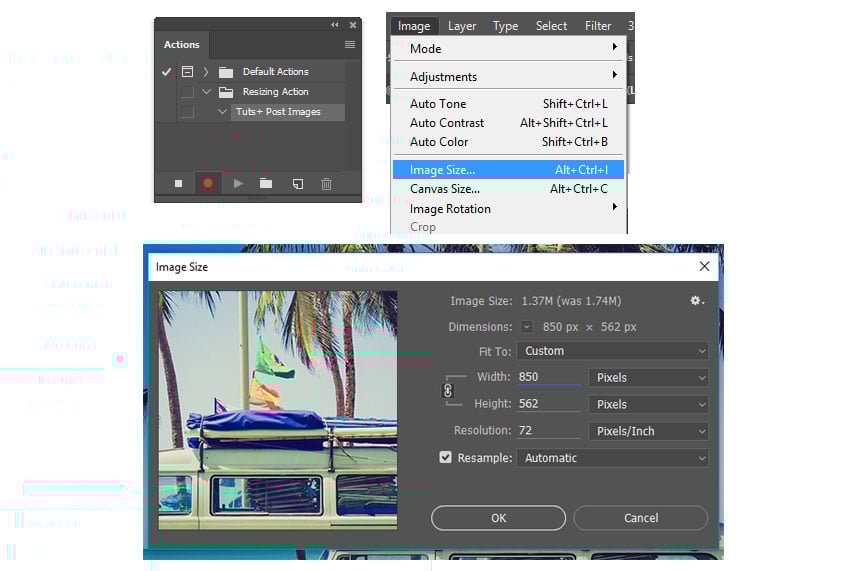Click Cancel in Image Size dialog
This screenshot has width=850, height=571.
click(x=641, y=518)
